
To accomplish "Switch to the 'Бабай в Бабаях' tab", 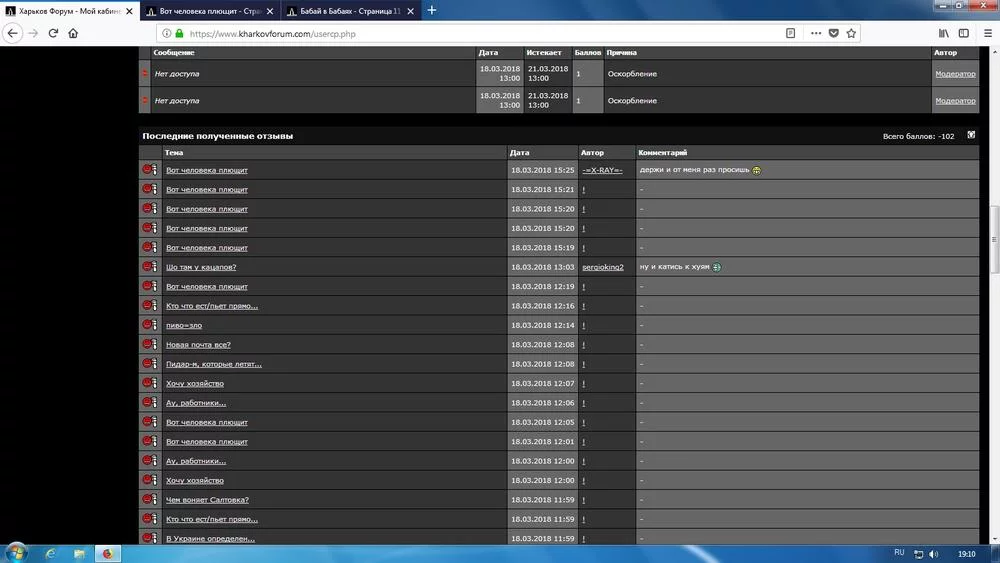I will coord(351,11).
